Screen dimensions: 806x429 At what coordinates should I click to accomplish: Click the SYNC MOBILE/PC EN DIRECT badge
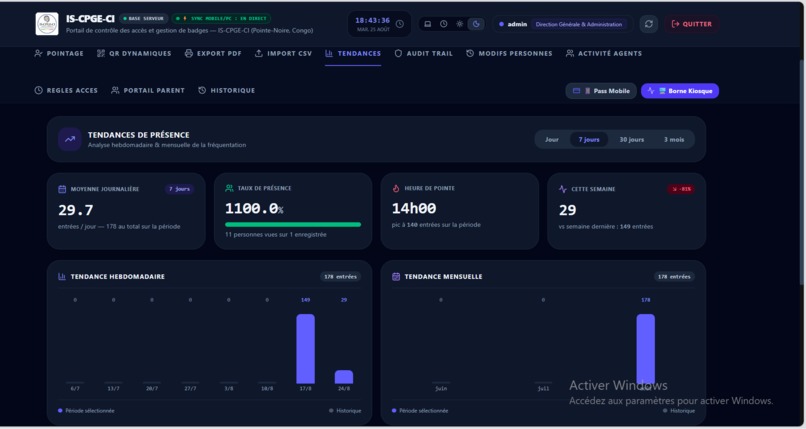pyautogui.click(x=221, y=18)
